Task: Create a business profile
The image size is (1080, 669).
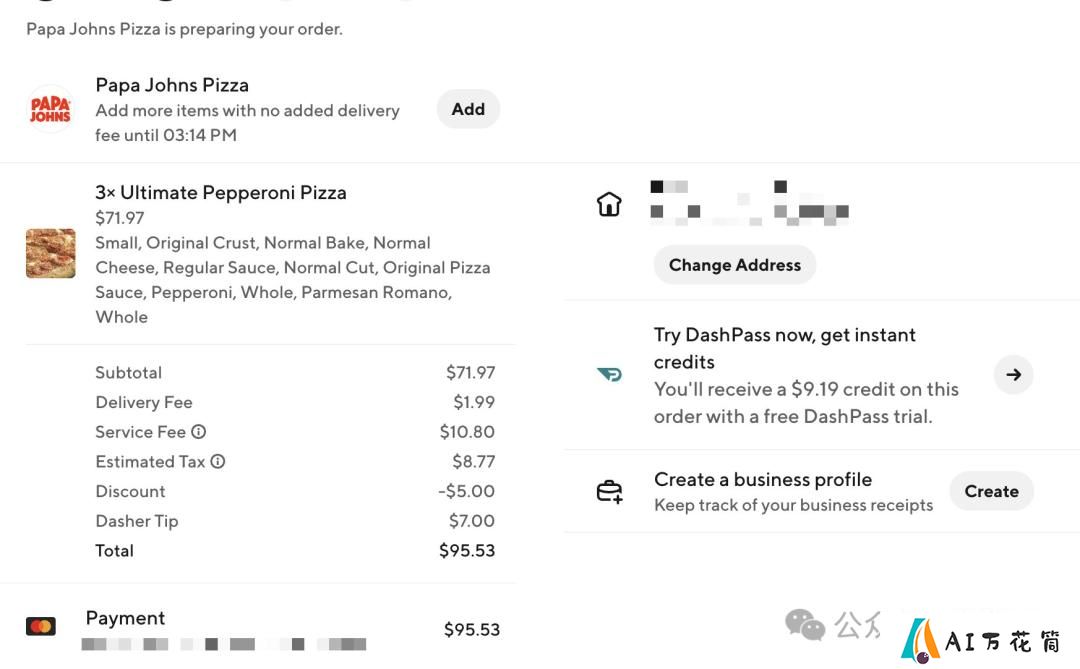Action: 991,491
